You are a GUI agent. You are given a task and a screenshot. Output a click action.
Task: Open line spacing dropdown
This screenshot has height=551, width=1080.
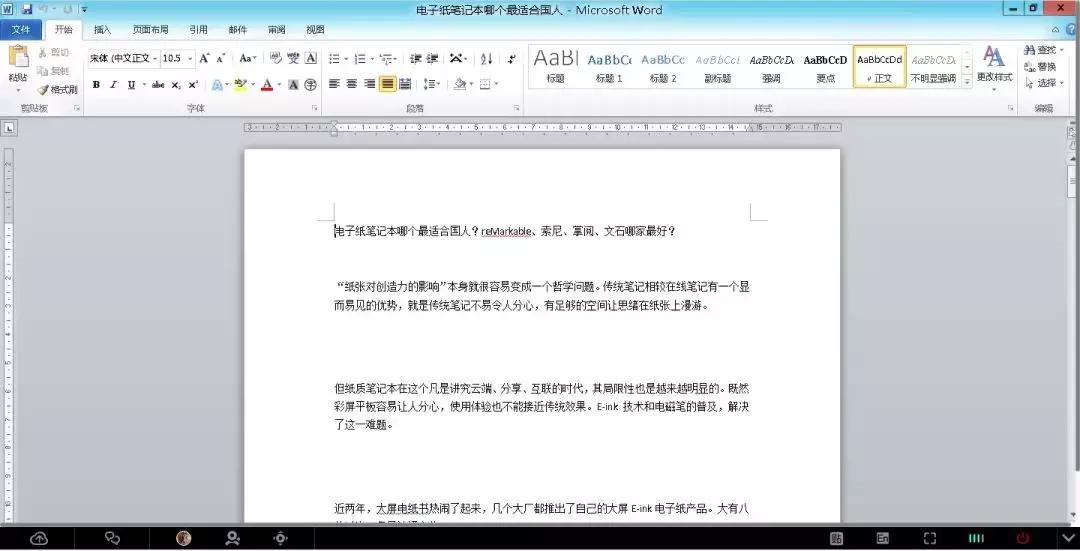click(432, 84)
